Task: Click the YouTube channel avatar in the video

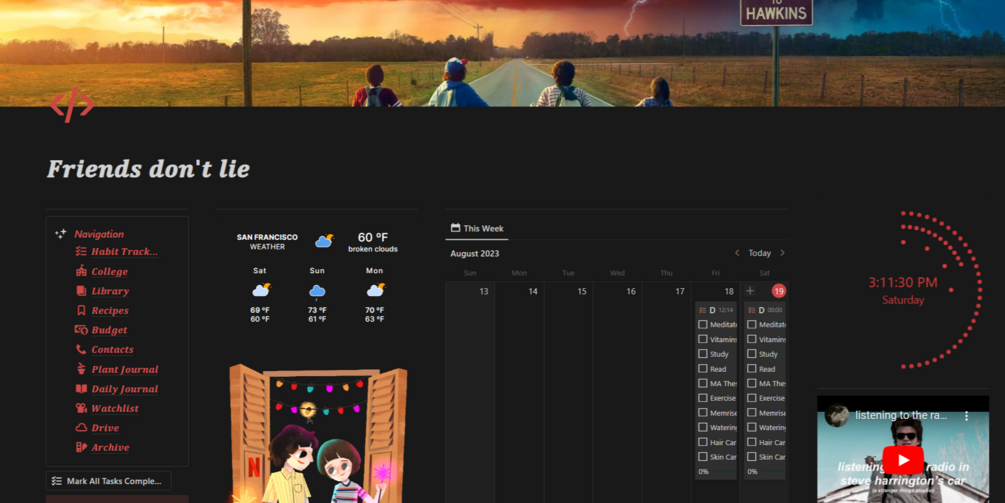Action: [837, 415]
